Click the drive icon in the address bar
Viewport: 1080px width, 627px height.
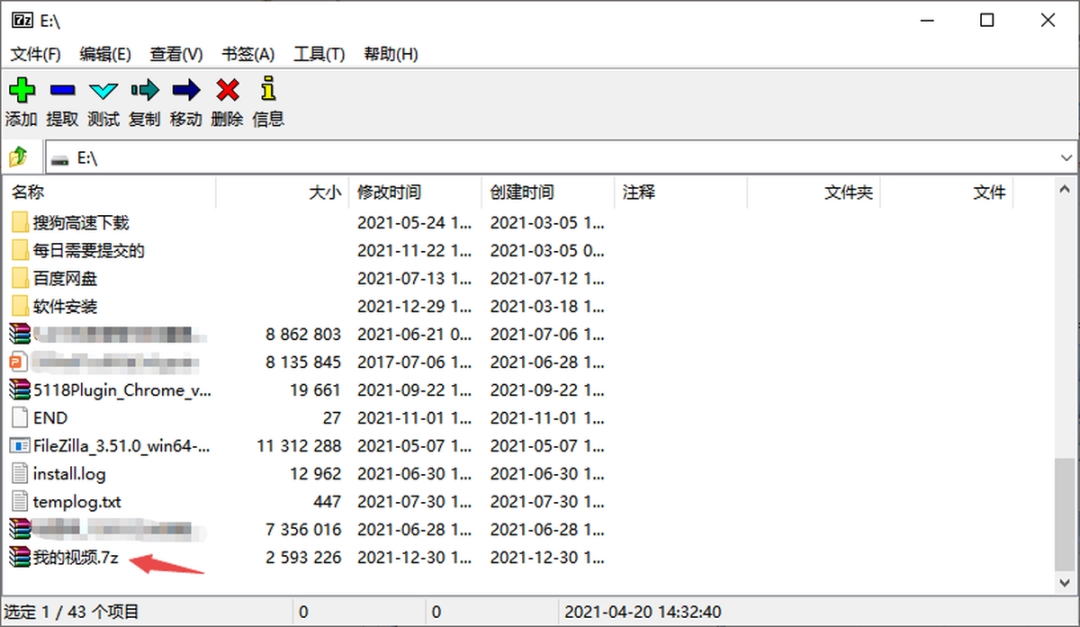coord(59,157)
